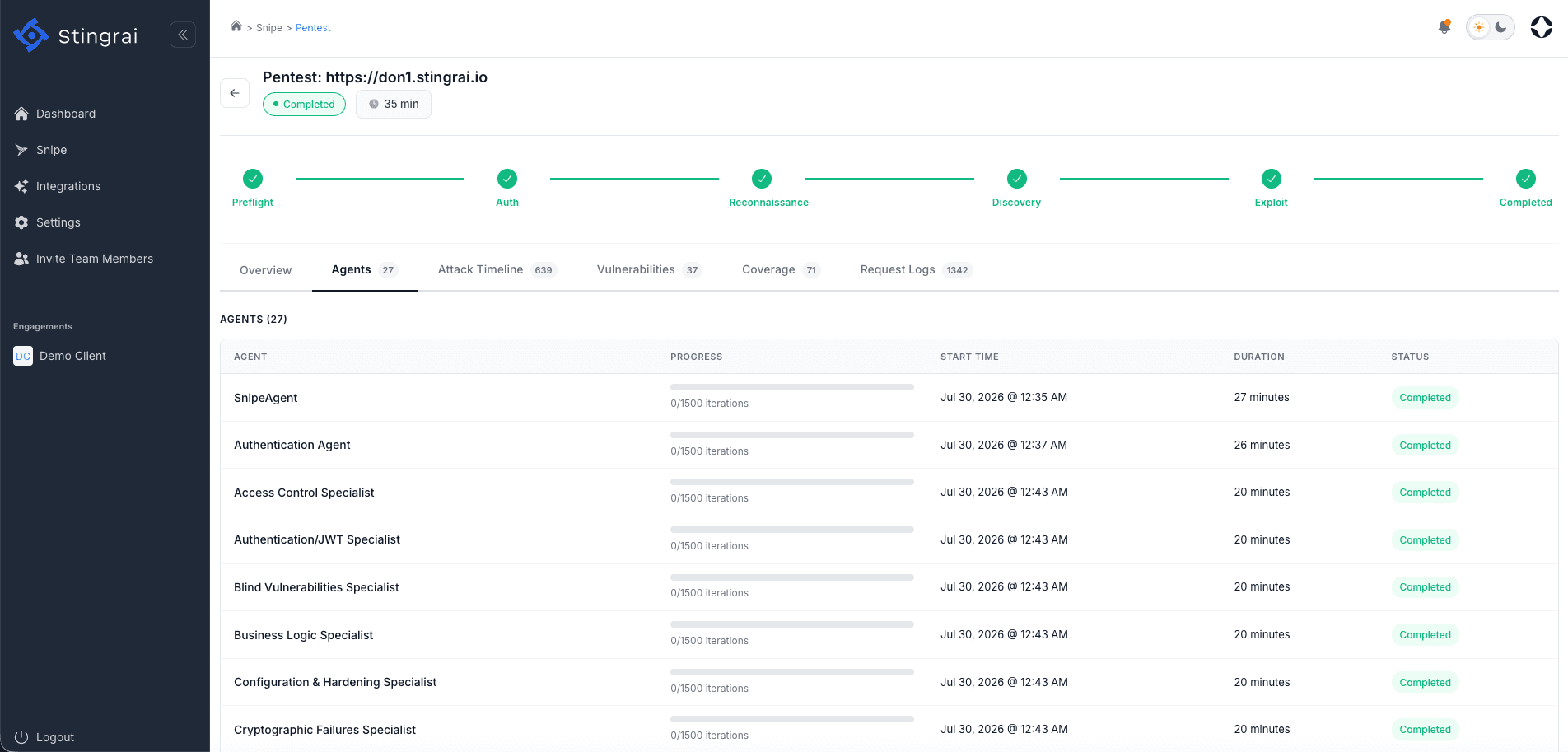Click the clock icon in 35 min badge

coord(374,104)
